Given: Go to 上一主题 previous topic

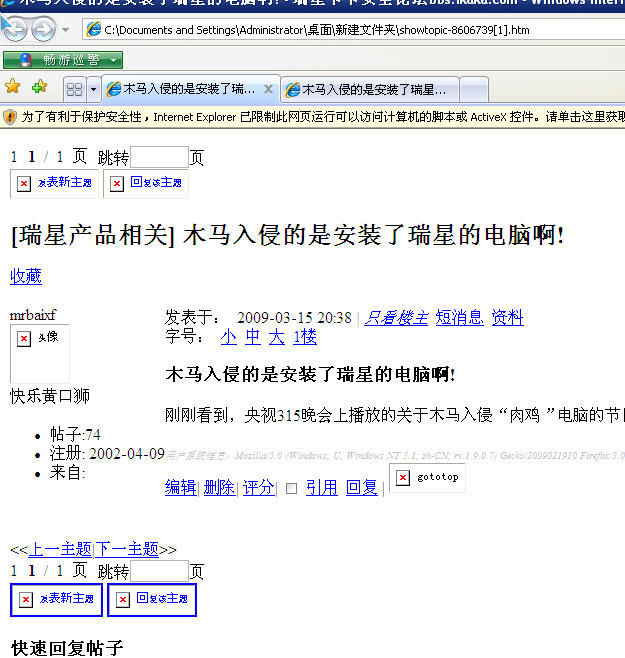Looking at the screenshot, I should (x=60, y=549).
